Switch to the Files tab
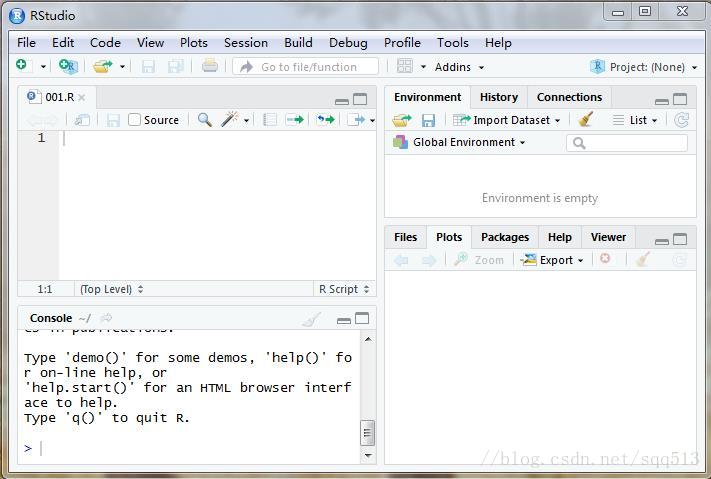The image size is (711, 479). 405,237
